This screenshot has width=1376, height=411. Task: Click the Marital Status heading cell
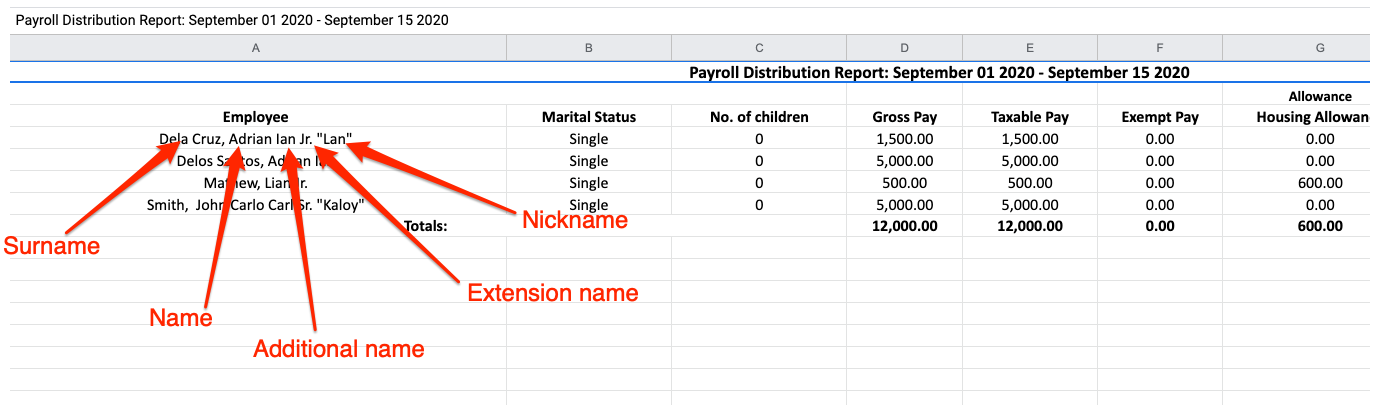click(589, 117)
